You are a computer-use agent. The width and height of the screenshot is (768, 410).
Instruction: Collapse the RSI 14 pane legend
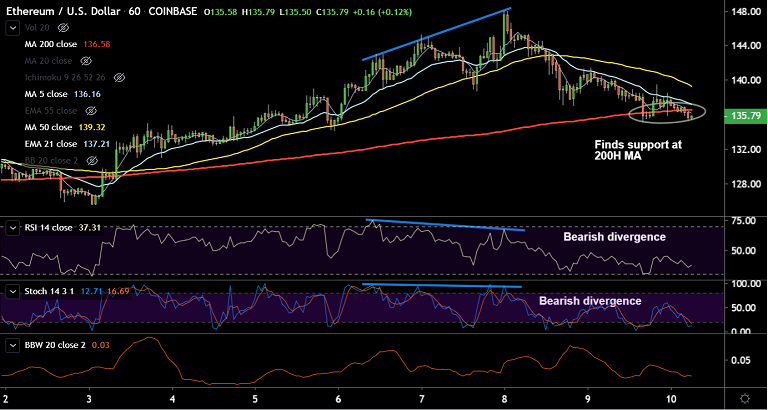pos(13,228)
